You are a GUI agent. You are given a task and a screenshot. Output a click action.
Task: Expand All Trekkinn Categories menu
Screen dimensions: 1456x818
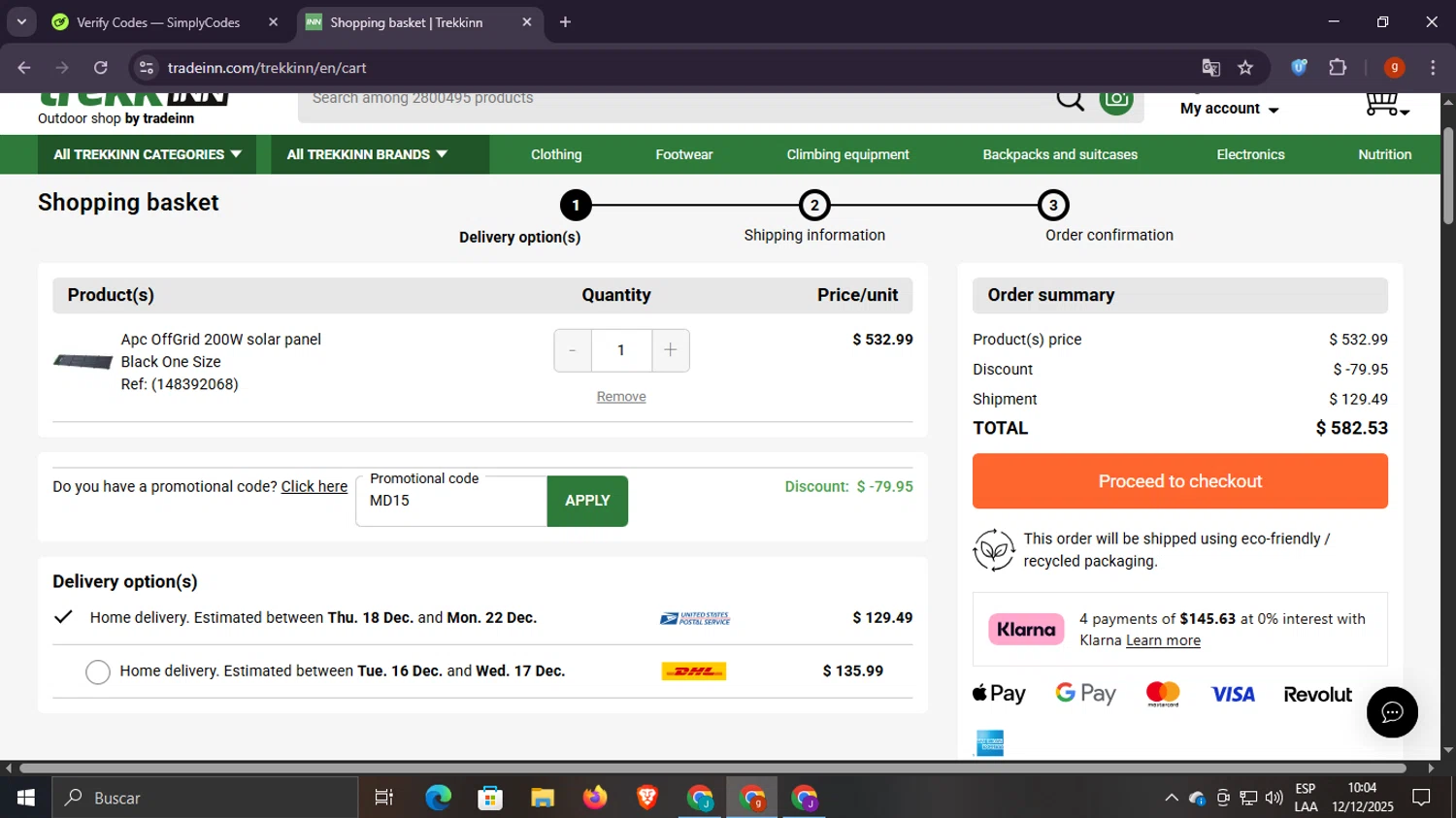click(147, 154)
